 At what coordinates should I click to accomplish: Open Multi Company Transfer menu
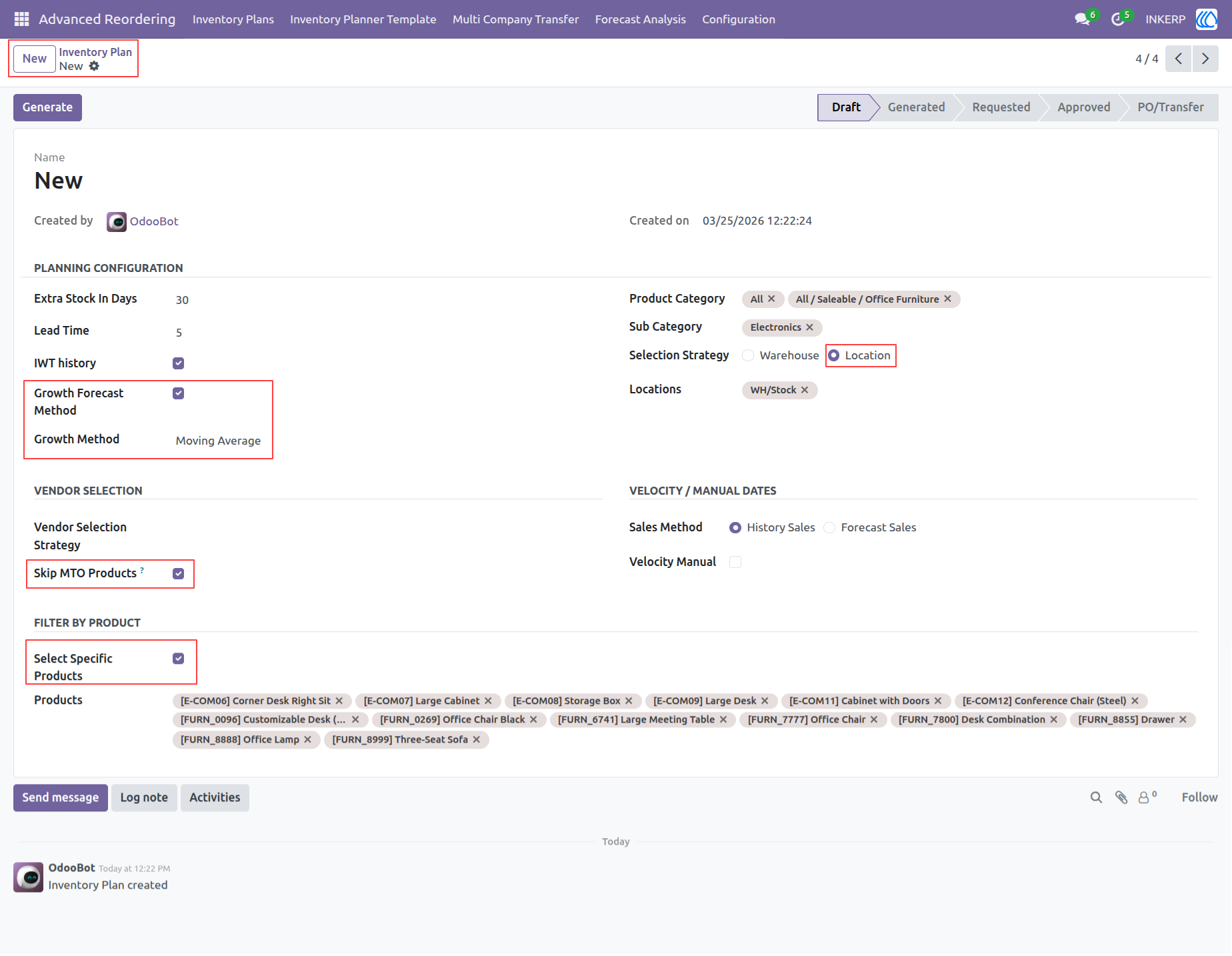click(515, 19)
